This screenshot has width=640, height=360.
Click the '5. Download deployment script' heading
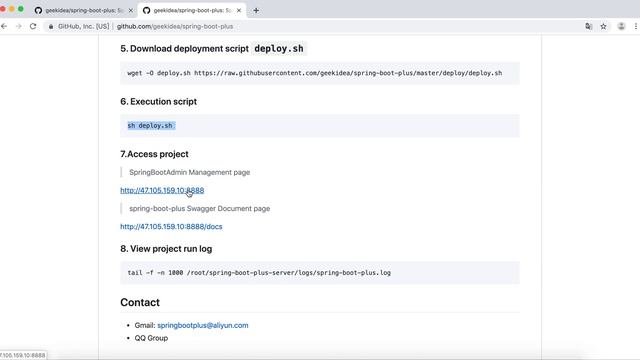(212, 49)
